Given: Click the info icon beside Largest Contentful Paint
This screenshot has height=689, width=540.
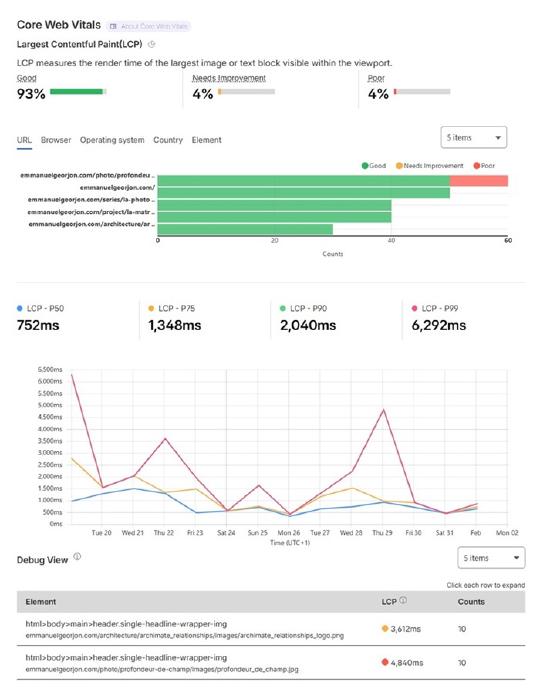Looking at the screenshot, I should [x=152, y=44].
